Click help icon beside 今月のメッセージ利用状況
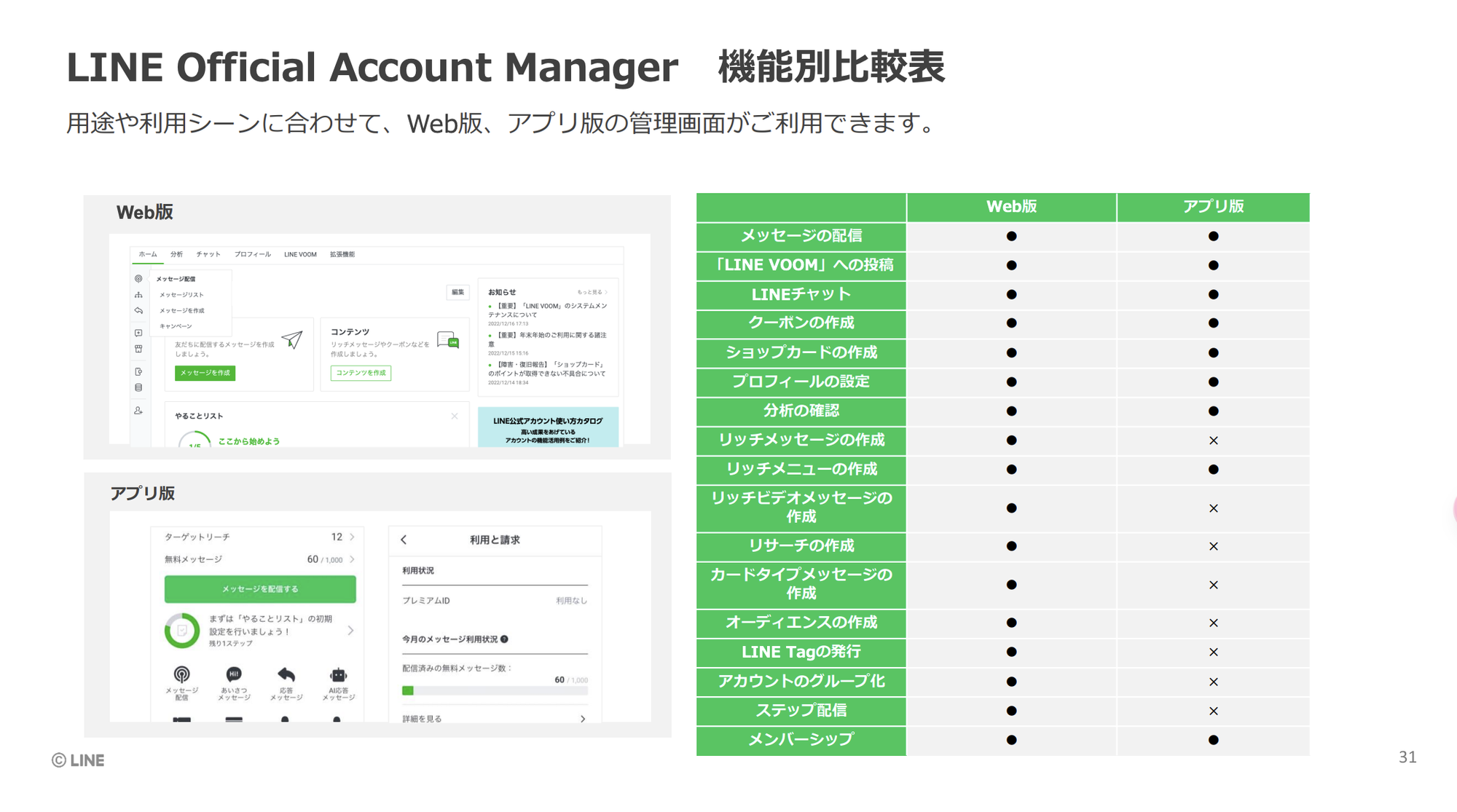The width and height of the screenshot is (1457, 812). click(504, 639)
